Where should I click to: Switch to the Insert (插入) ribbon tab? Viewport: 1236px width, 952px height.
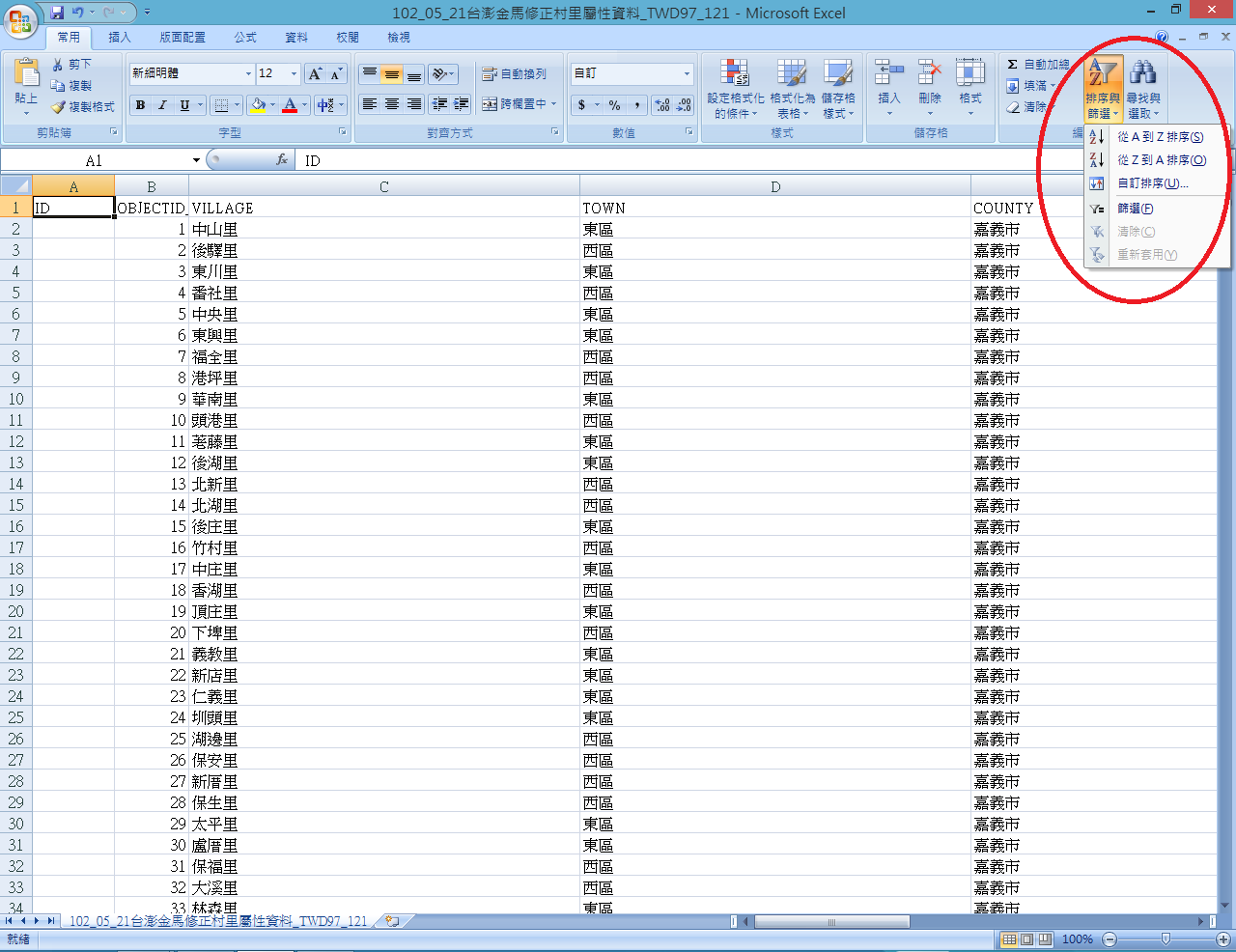(120, 38)
